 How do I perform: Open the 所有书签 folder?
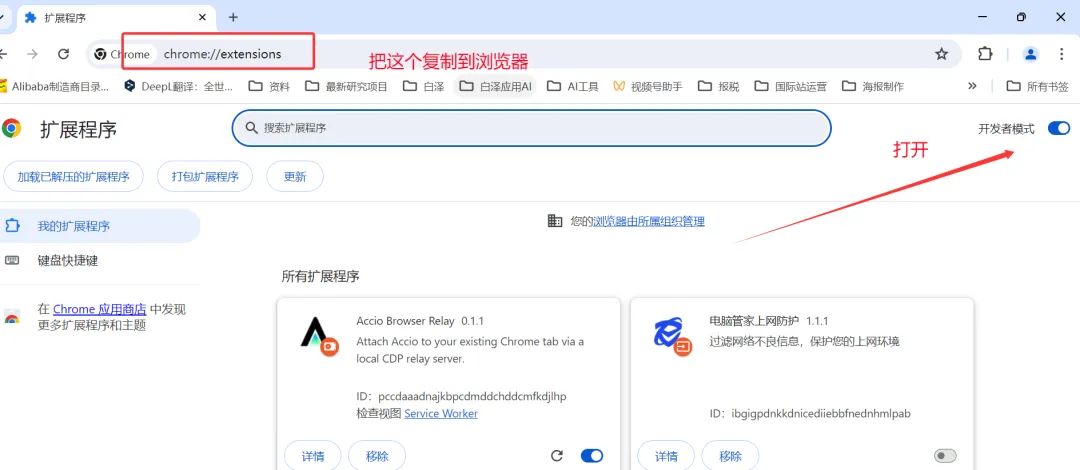pyautogui.click(x=1037, y=86)
